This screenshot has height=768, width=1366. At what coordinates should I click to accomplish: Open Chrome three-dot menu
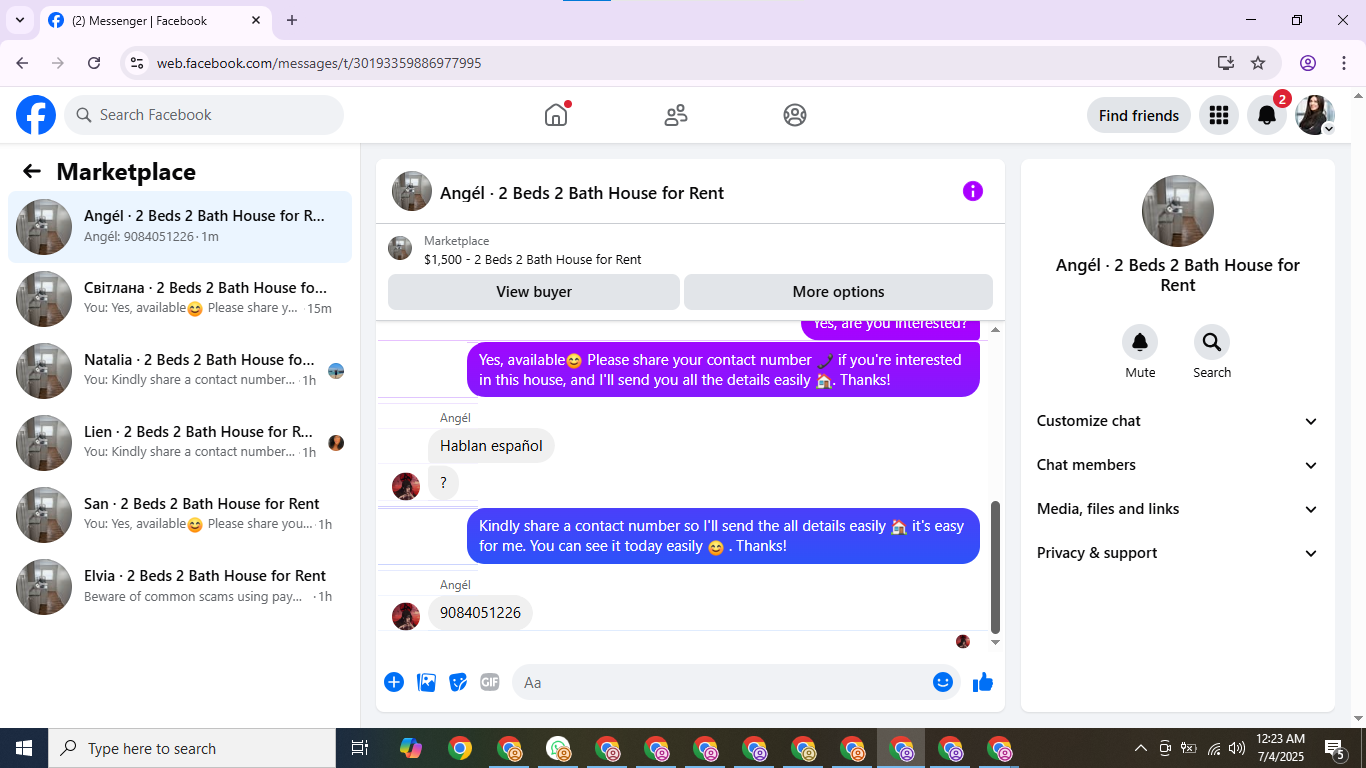pyautogui.click(x=1343, y=63)
